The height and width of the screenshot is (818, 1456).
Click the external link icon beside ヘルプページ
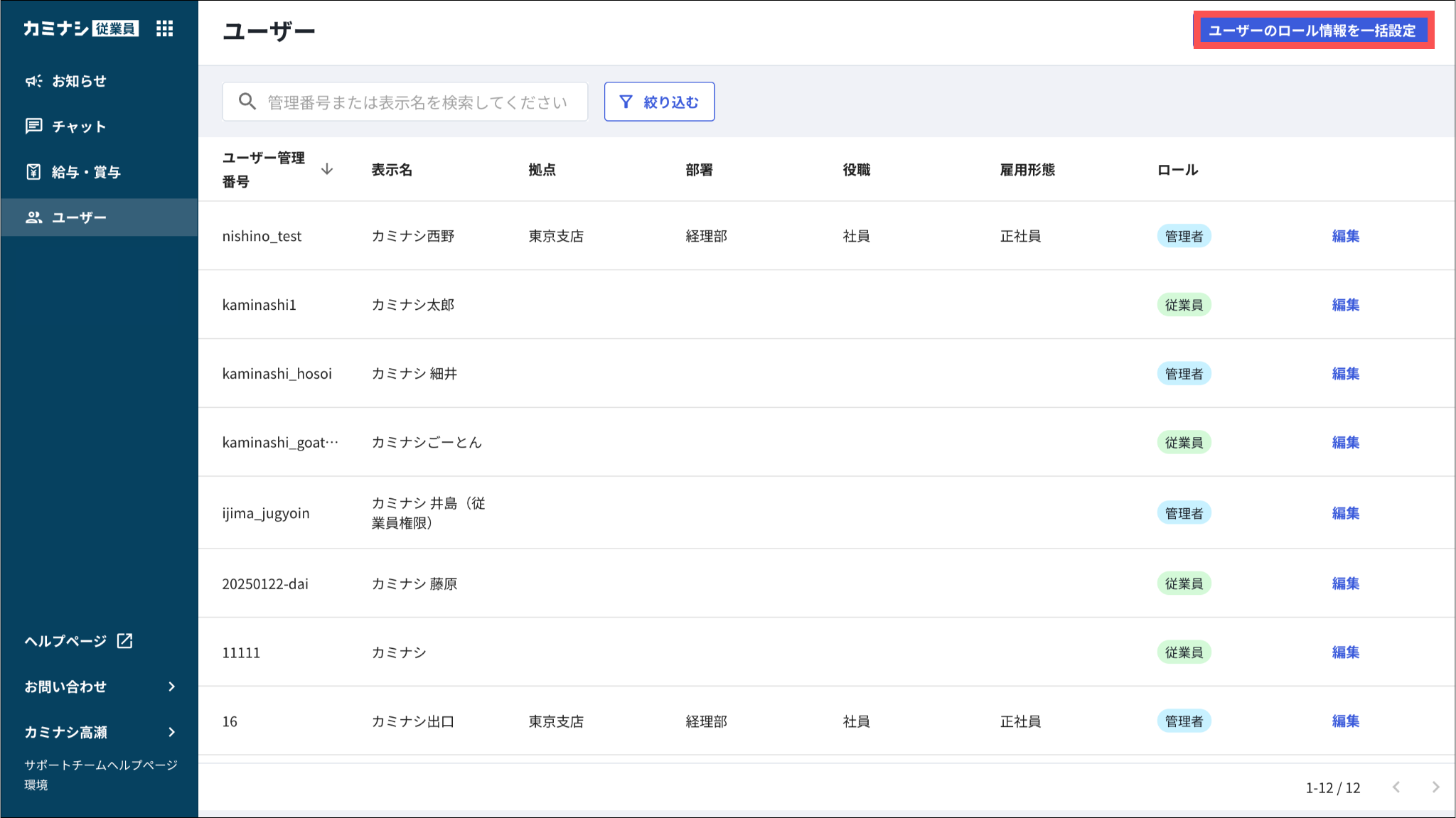[x=125, y=641]
